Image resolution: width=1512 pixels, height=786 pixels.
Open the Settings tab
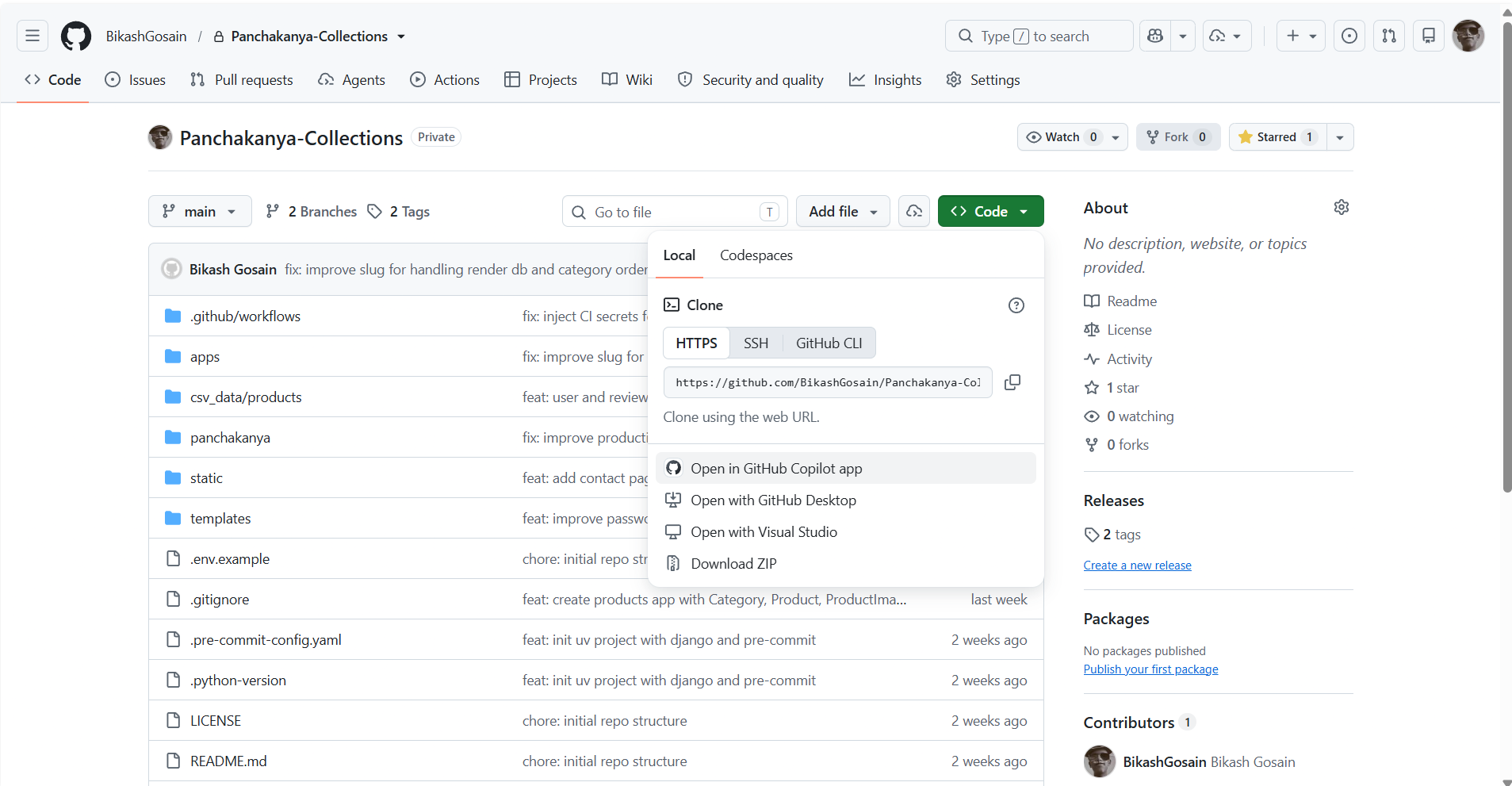(983, 79)
